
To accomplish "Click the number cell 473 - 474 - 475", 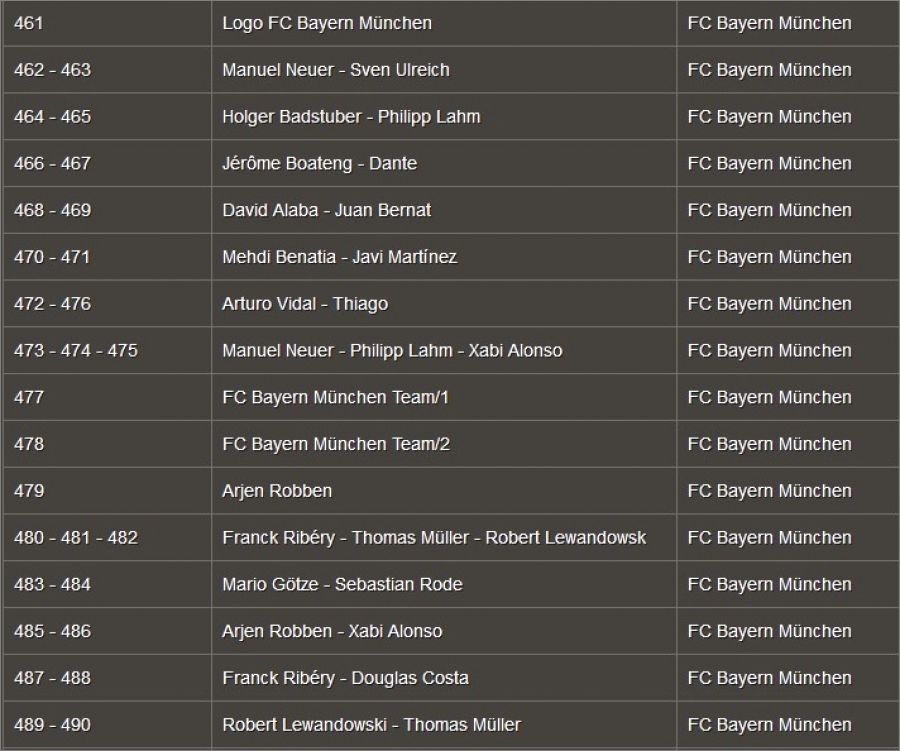I will click(76, 351).
